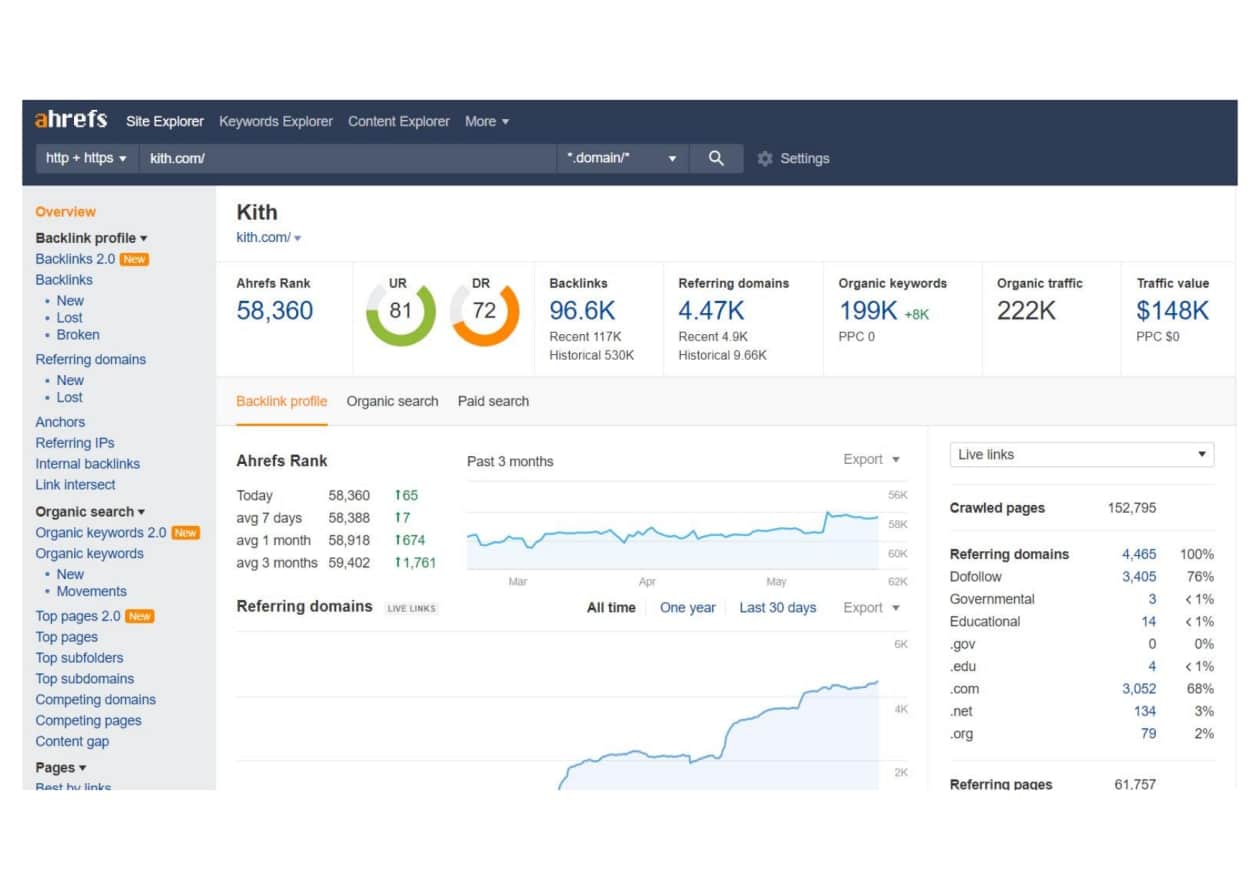This screenshot has height=890, width=1260.
Task: Open the New link under Backlinks
Action: (70, 300)
